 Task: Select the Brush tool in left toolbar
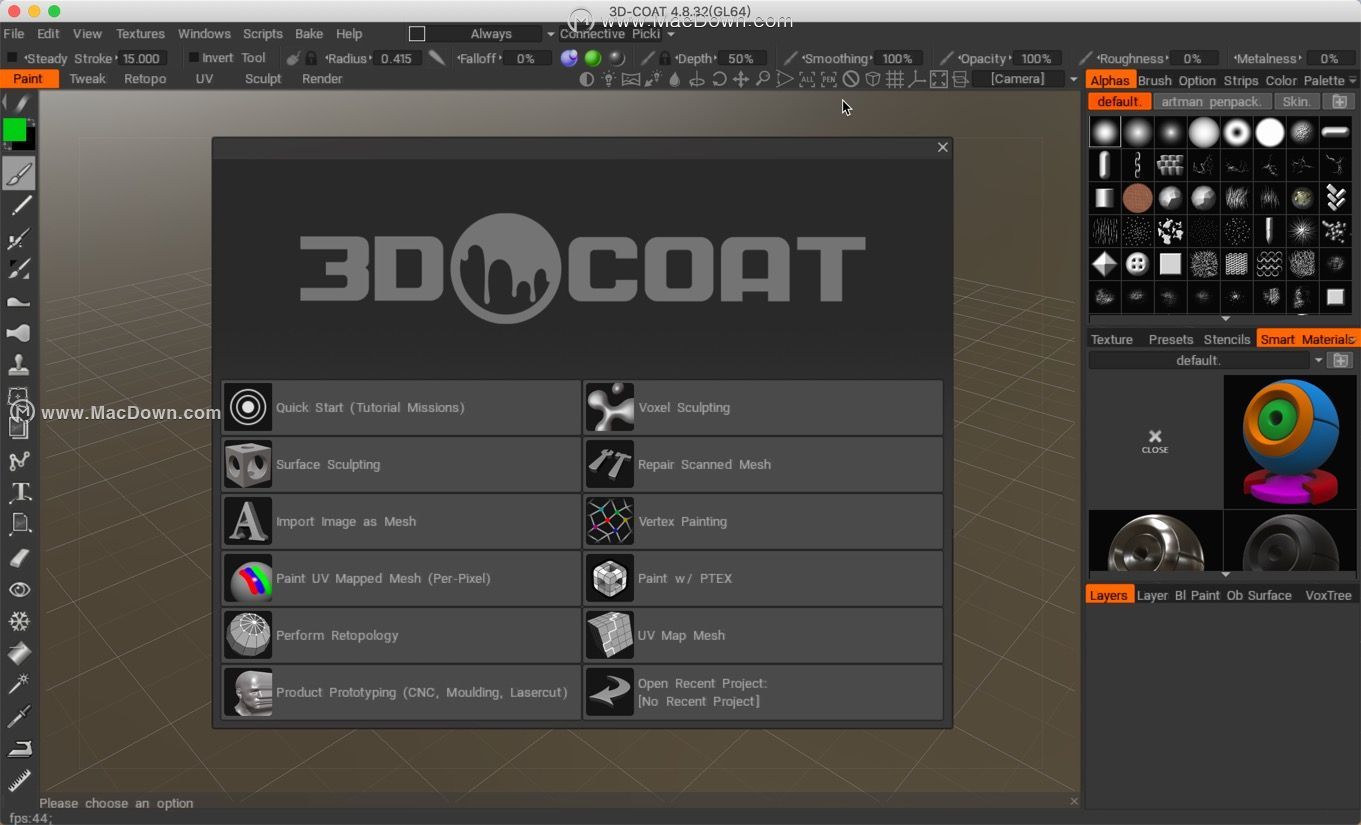click(x=18, y=174)
